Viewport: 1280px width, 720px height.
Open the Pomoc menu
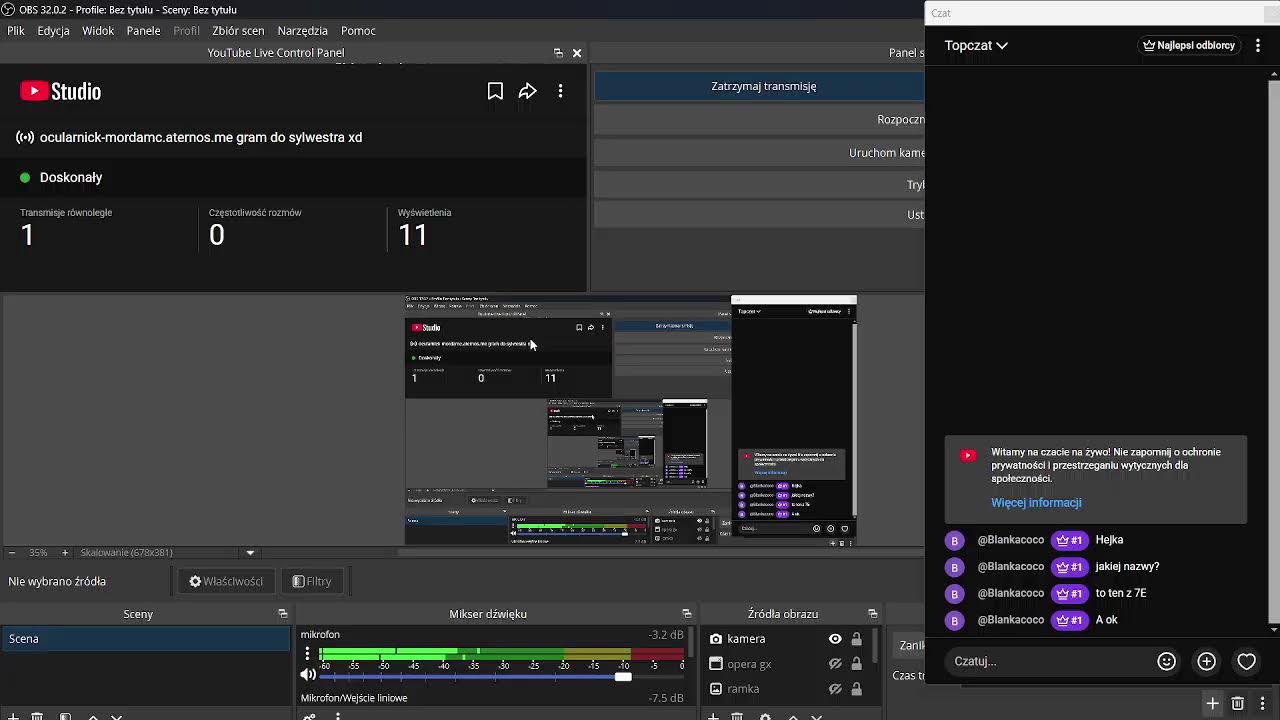(x=358, y=31)
